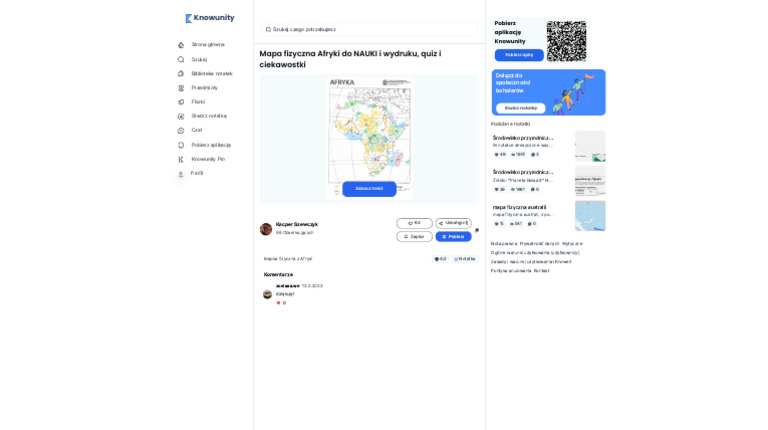Open the Profil sidebar icon
Viewport: 768px width, 430px height.
pyautogui.click(x=181, y=174)
